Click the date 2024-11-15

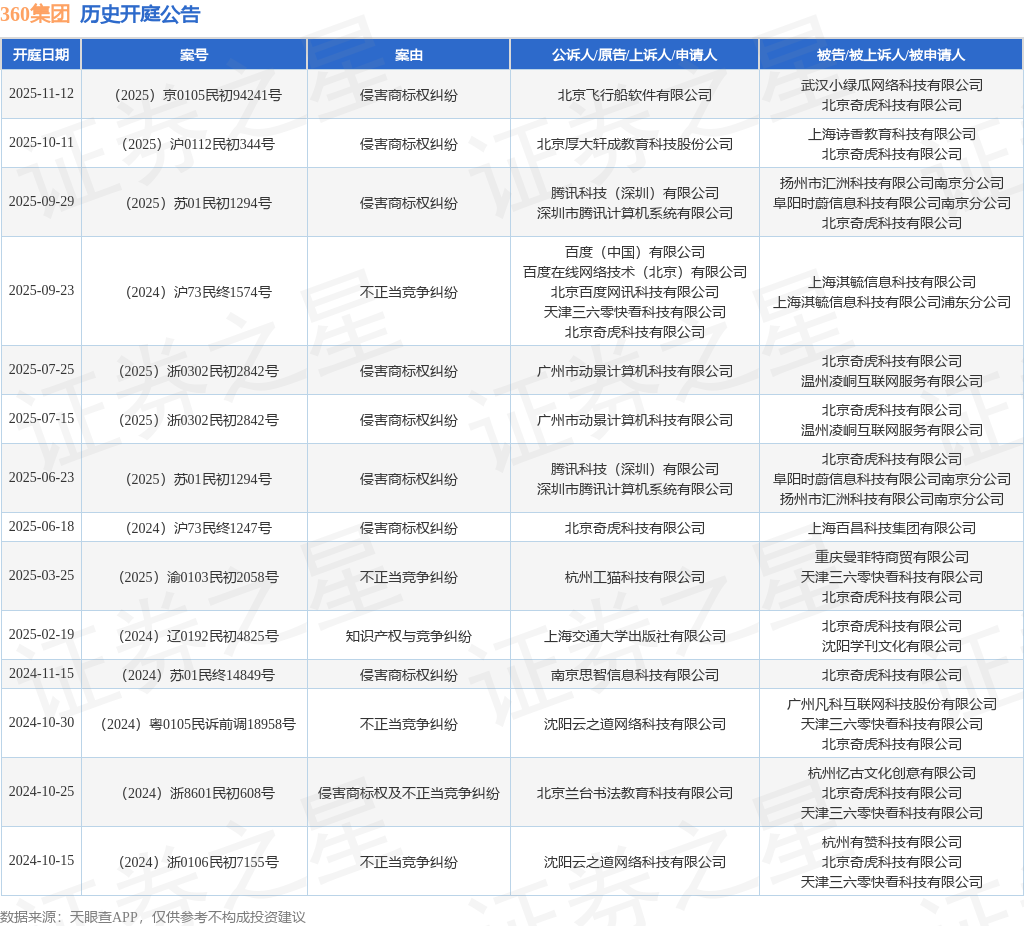click(41, 673)
